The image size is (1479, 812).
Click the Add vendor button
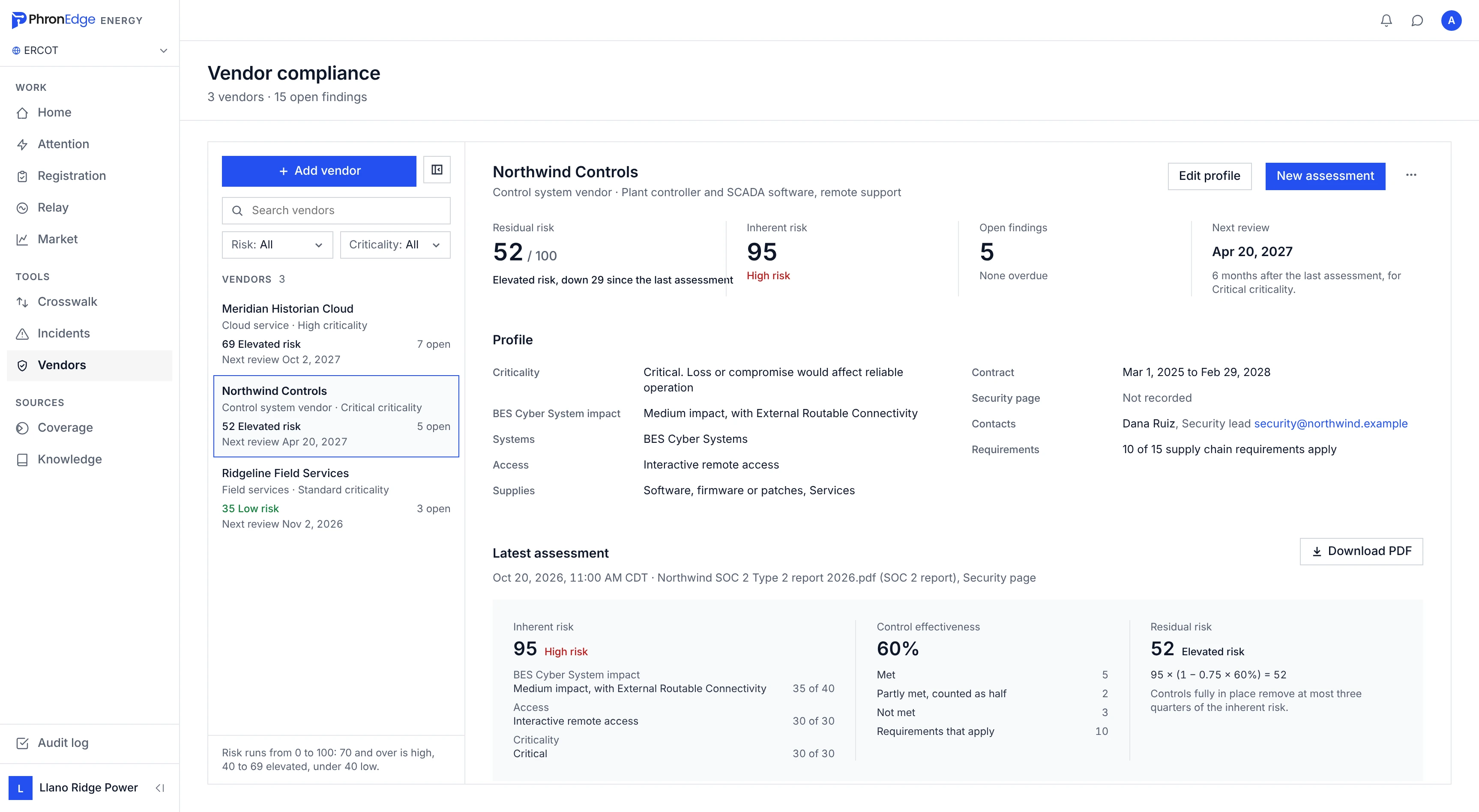point(319,171)
